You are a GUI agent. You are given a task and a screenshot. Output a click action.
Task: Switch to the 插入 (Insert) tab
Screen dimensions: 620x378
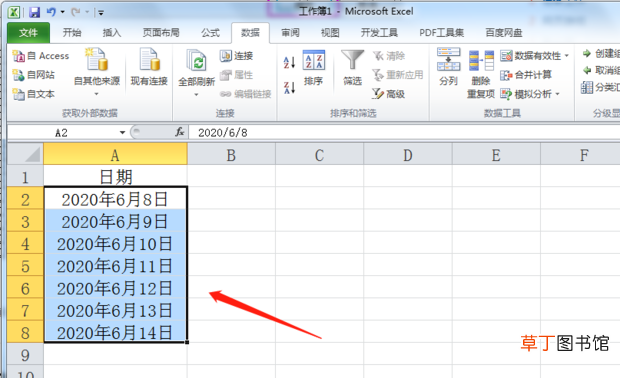(x=112, y=33)
